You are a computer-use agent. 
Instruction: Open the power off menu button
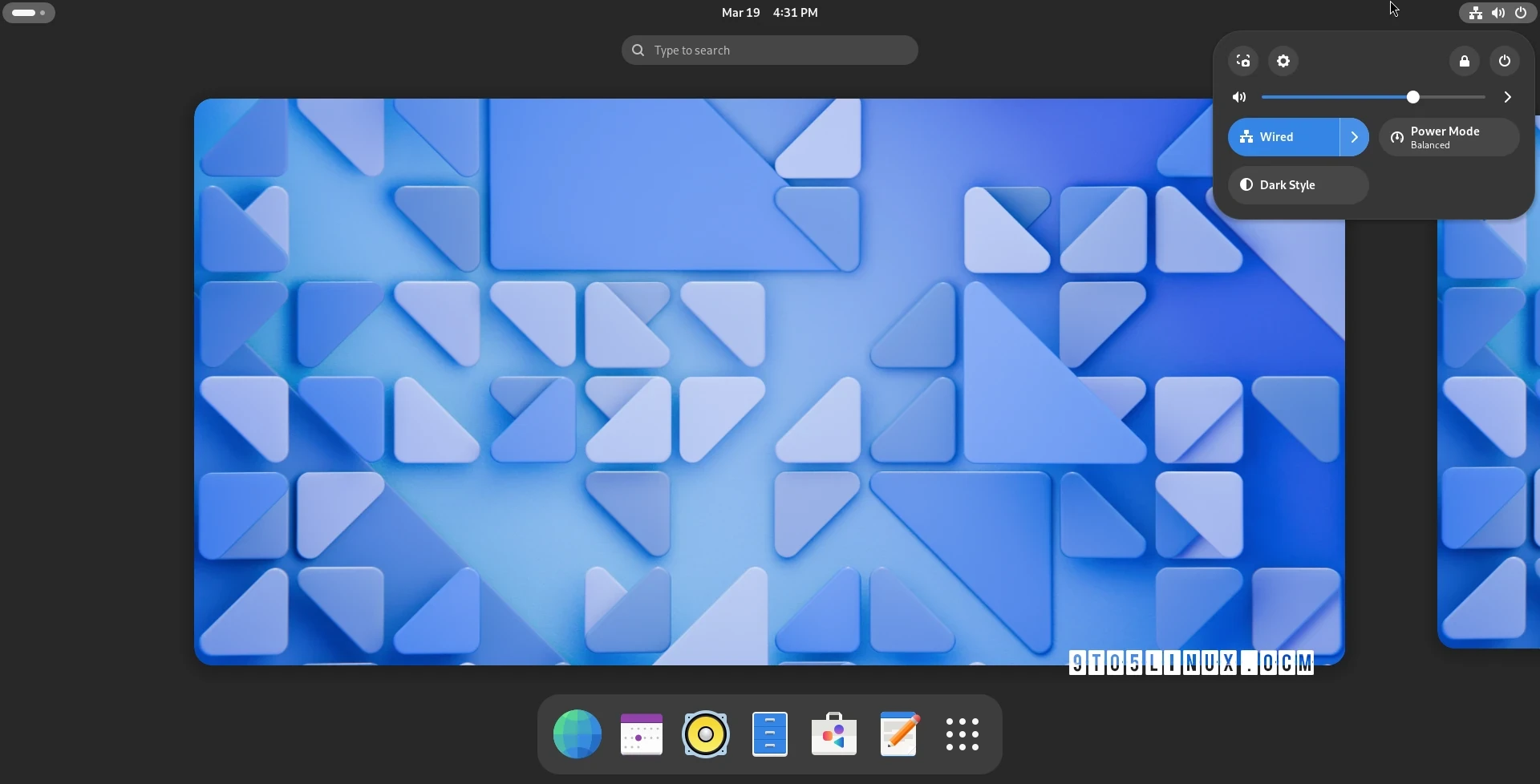1506,62
